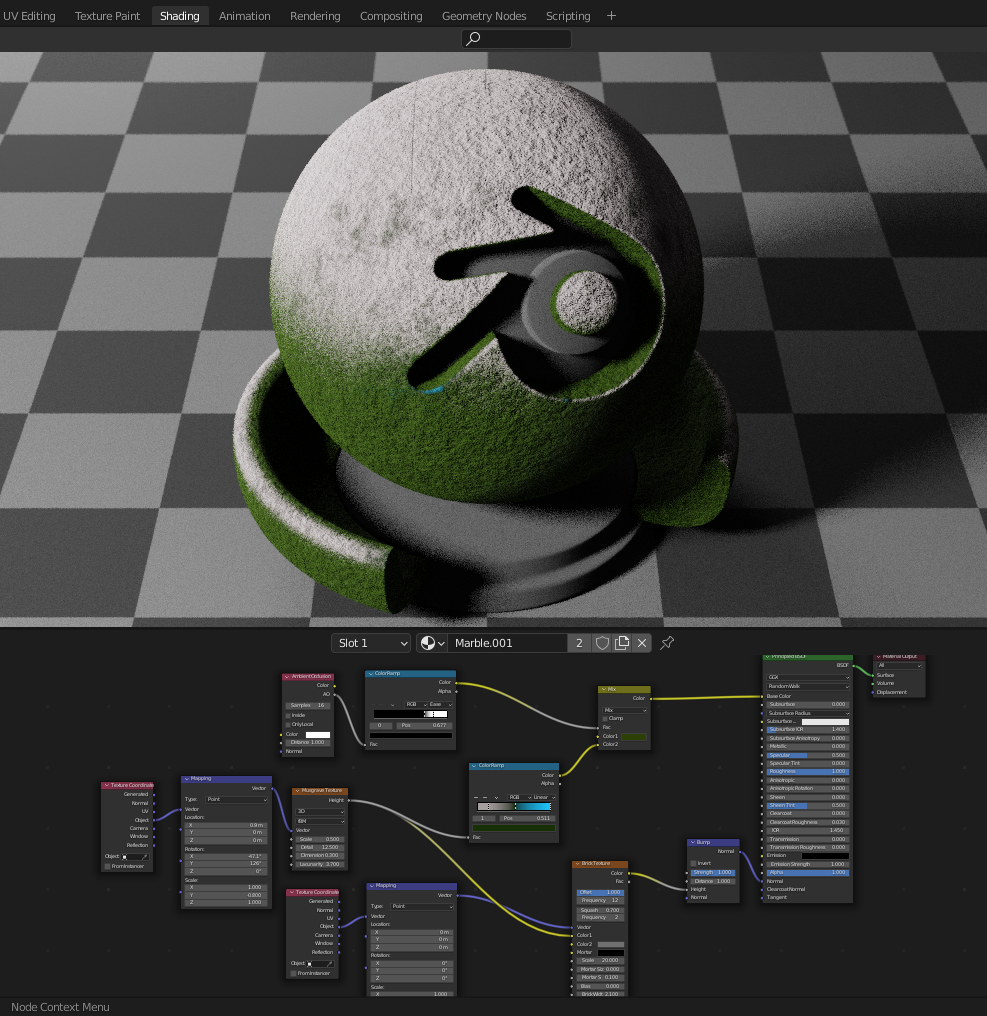
Task: Click the black-to-white ColorRamp gradient bar
Action: tap(410, 714)
